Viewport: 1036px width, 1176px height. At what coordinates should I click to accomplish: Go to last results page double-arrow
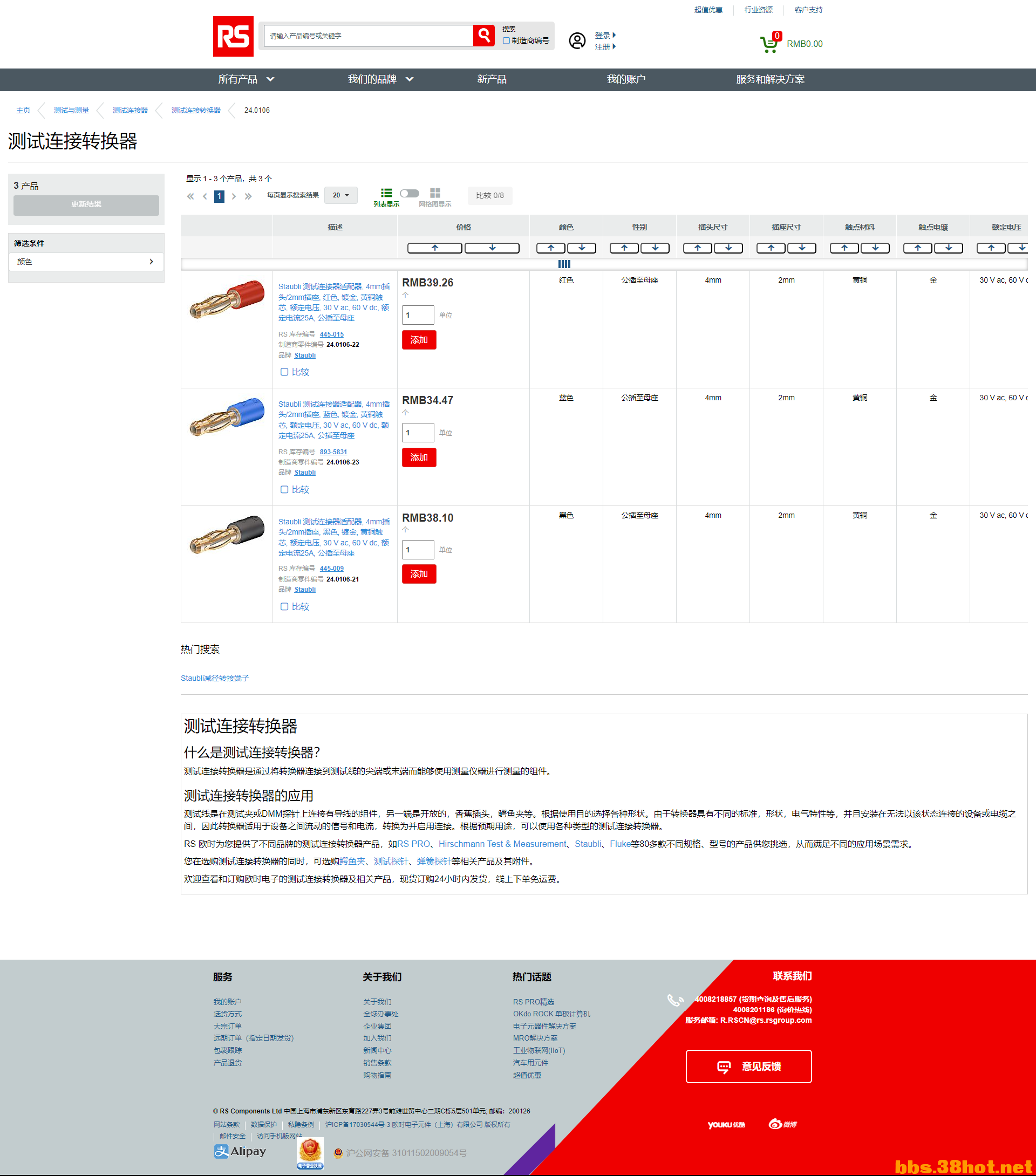pyautogui.click(x=248, y=196)
